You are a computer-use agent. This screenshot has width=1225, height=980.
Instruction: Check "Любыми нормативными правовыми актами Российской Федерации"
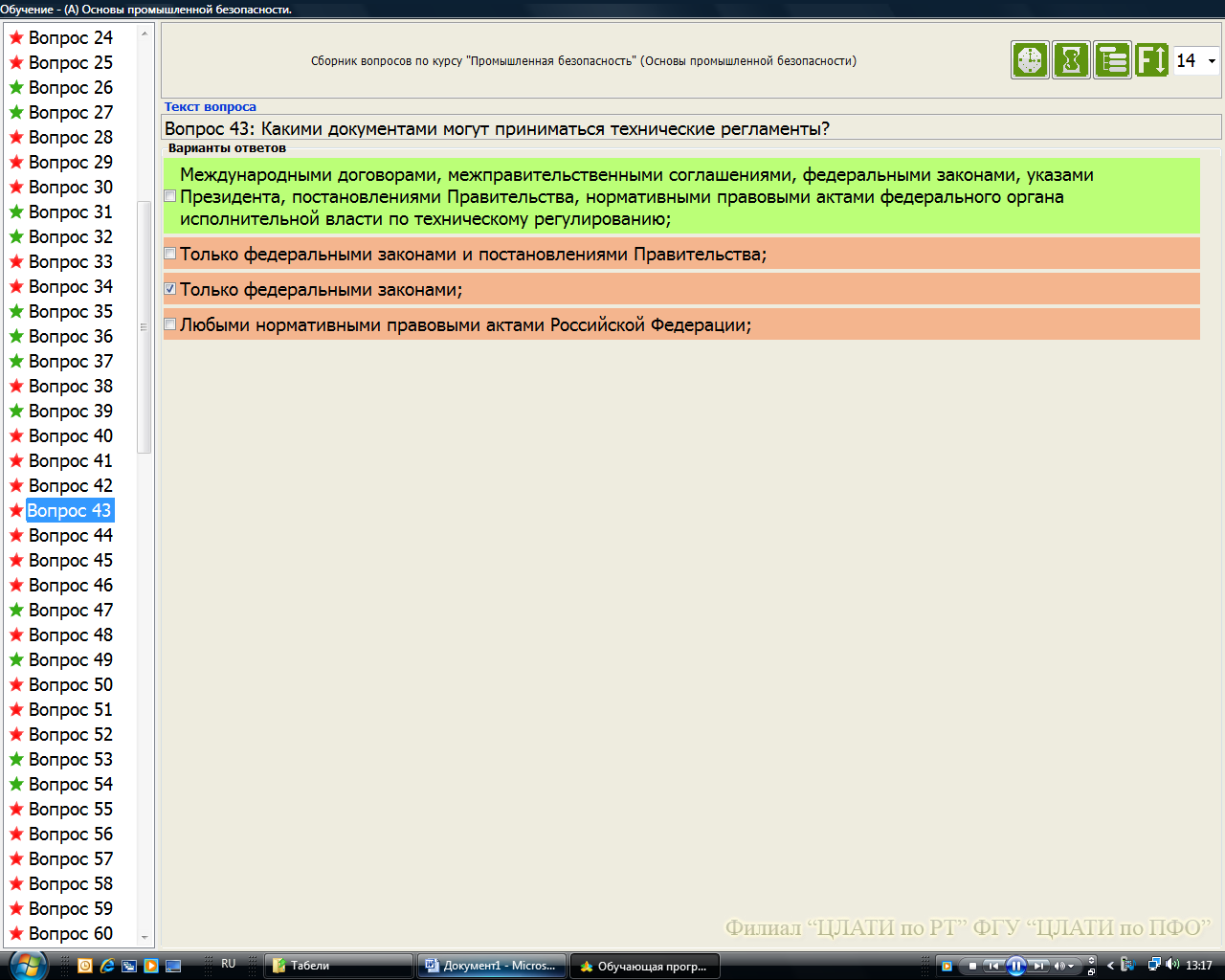click(169, 324)
